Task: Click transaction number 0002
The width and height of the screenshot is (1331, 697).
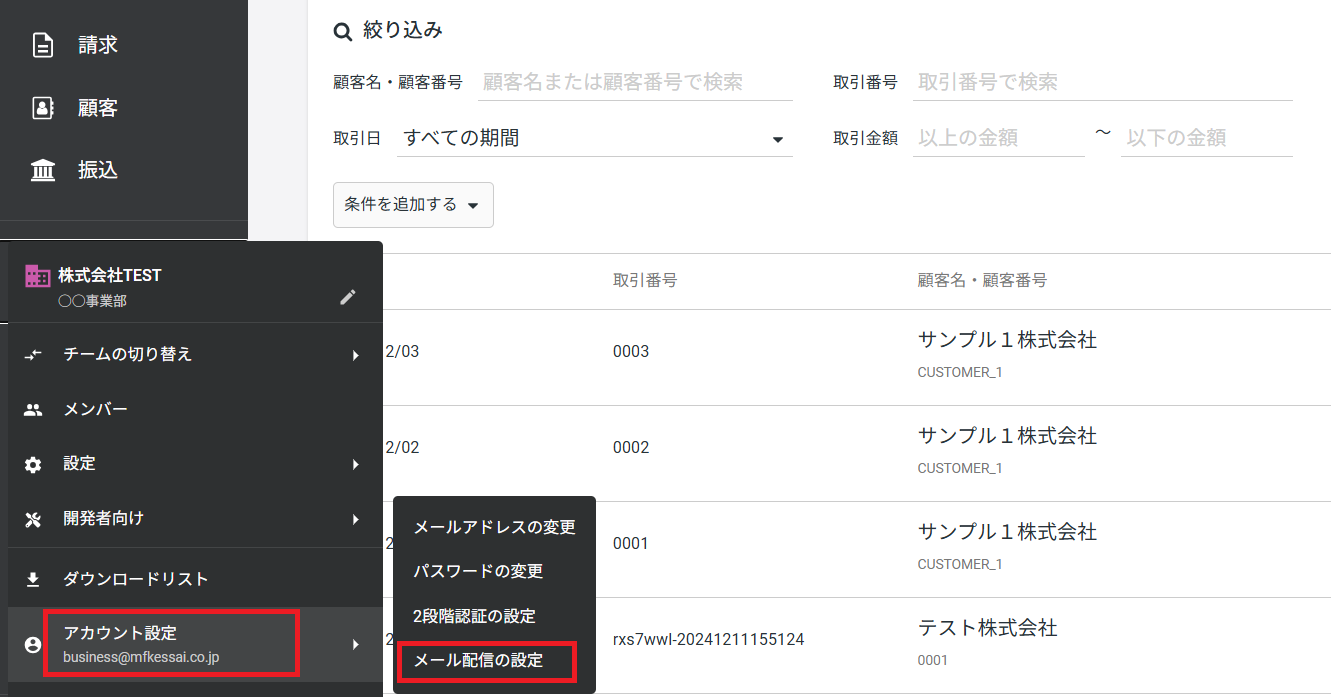Action: click(631, 448)
